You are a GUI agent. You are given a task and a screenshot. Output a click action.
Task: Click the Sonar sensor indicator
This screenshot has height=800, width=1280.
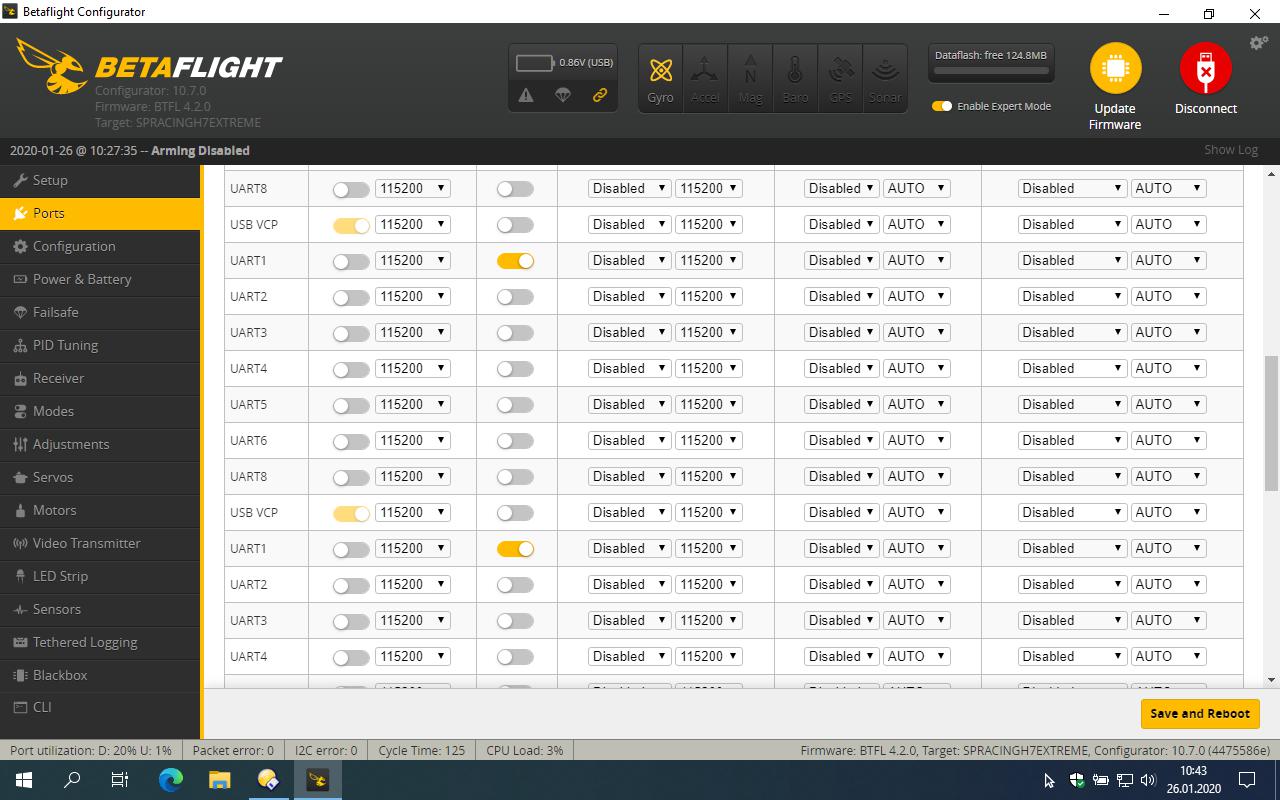[x=884, y=76]
